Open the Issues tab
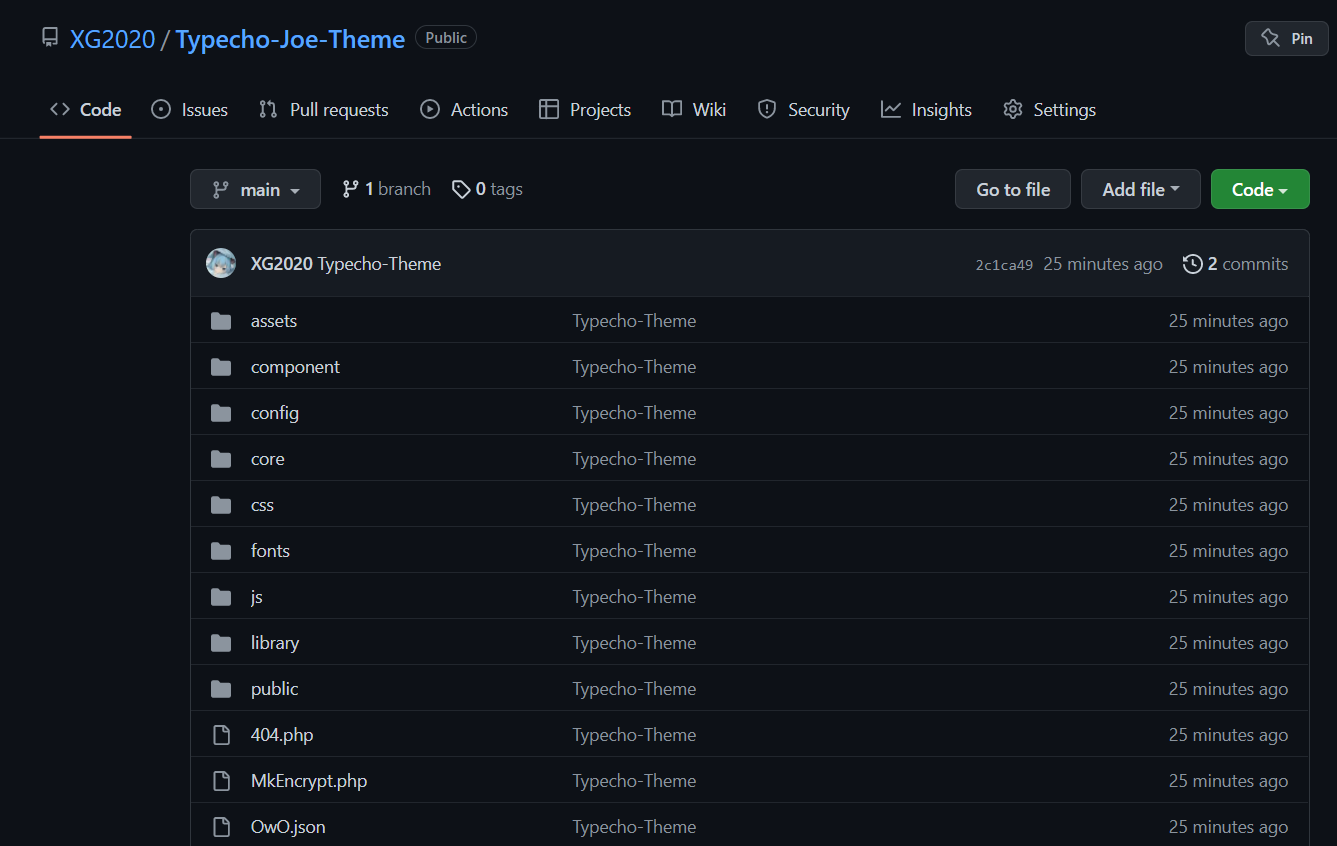This screenshot has height=846, width=1337. click(x=189, y=110)
